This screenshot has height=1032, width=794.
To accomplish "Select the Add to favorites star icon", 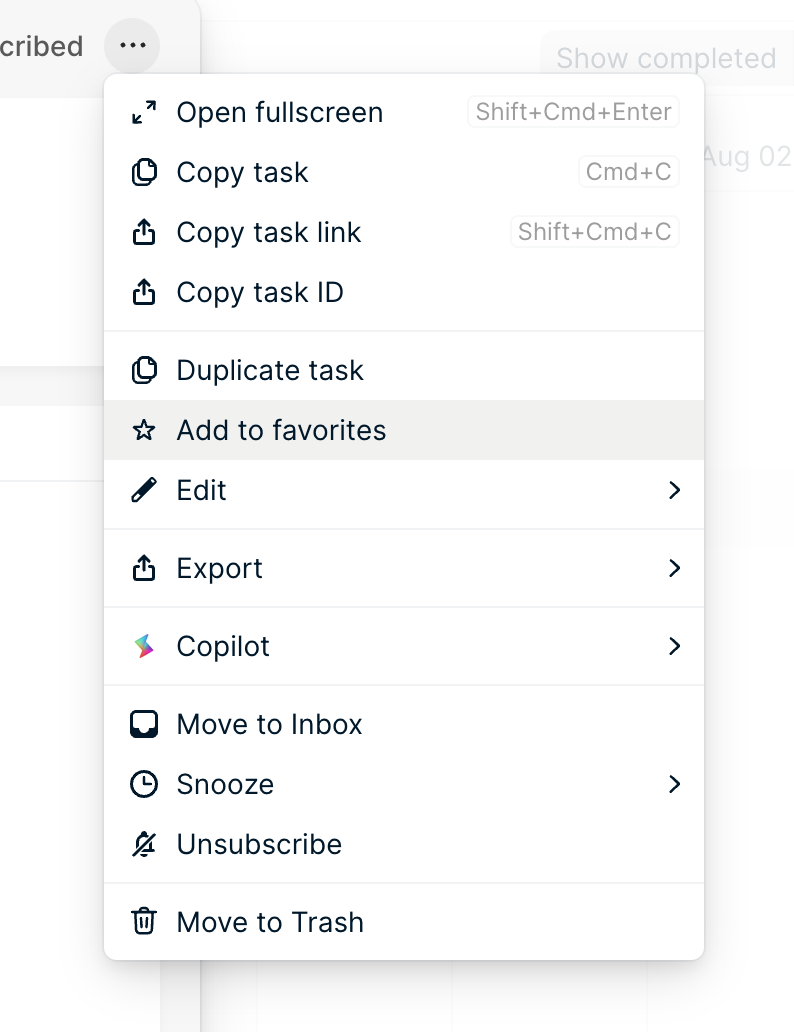I will pos(144,429).
